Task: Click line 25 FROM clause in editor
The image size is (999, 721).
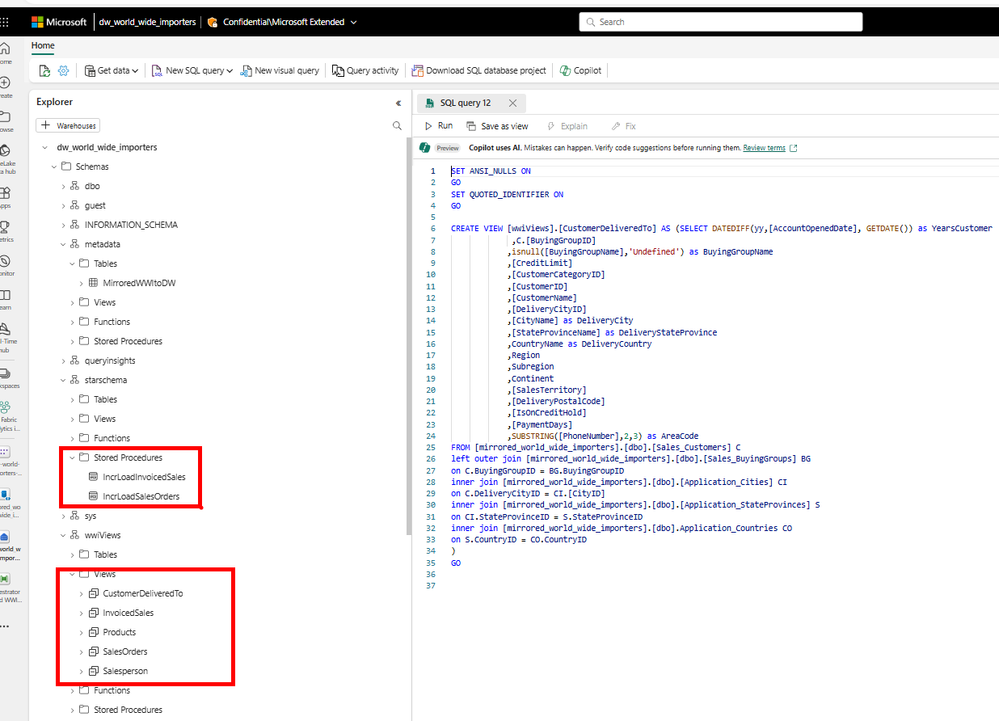Action: coord(596,447)
